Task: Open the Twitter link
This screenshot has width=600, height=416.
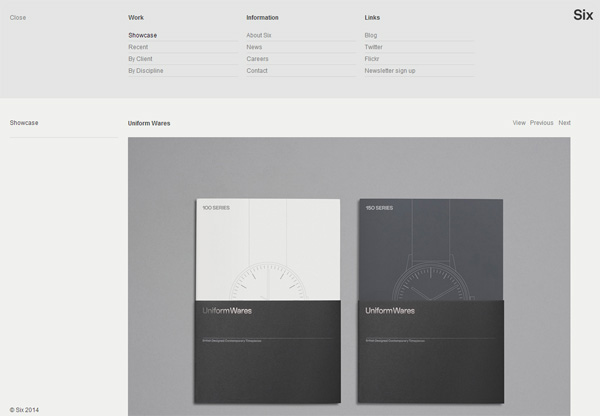Action: tap(373, 47)
